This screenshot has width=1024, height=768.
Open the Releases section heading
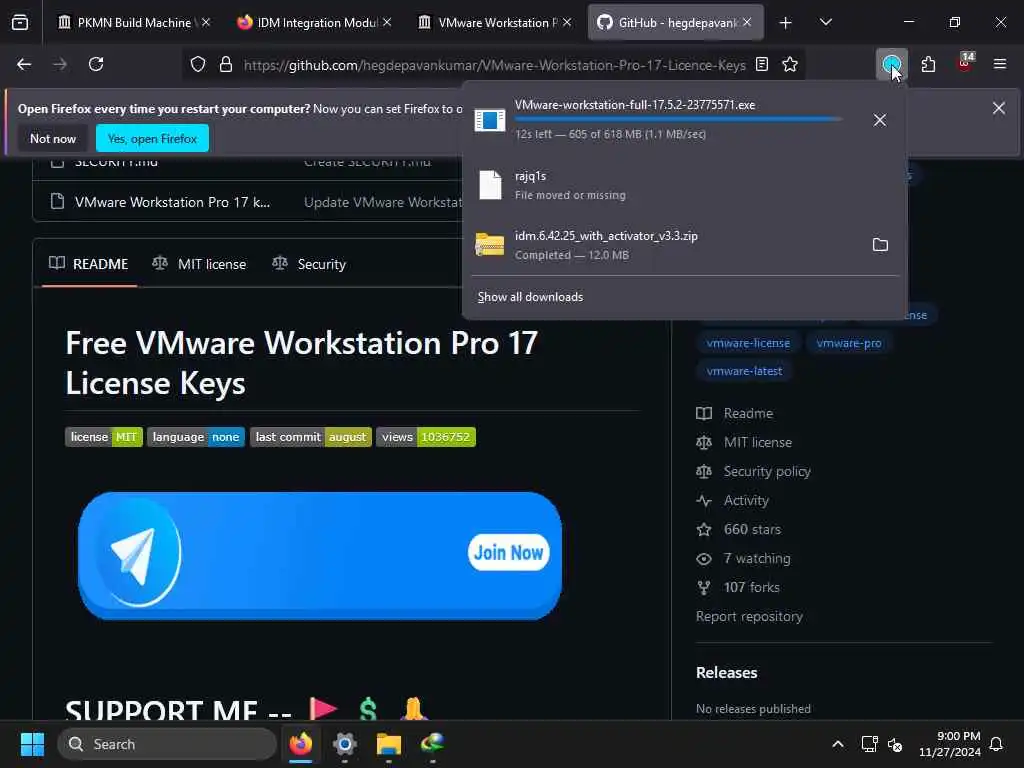[726, 673]
